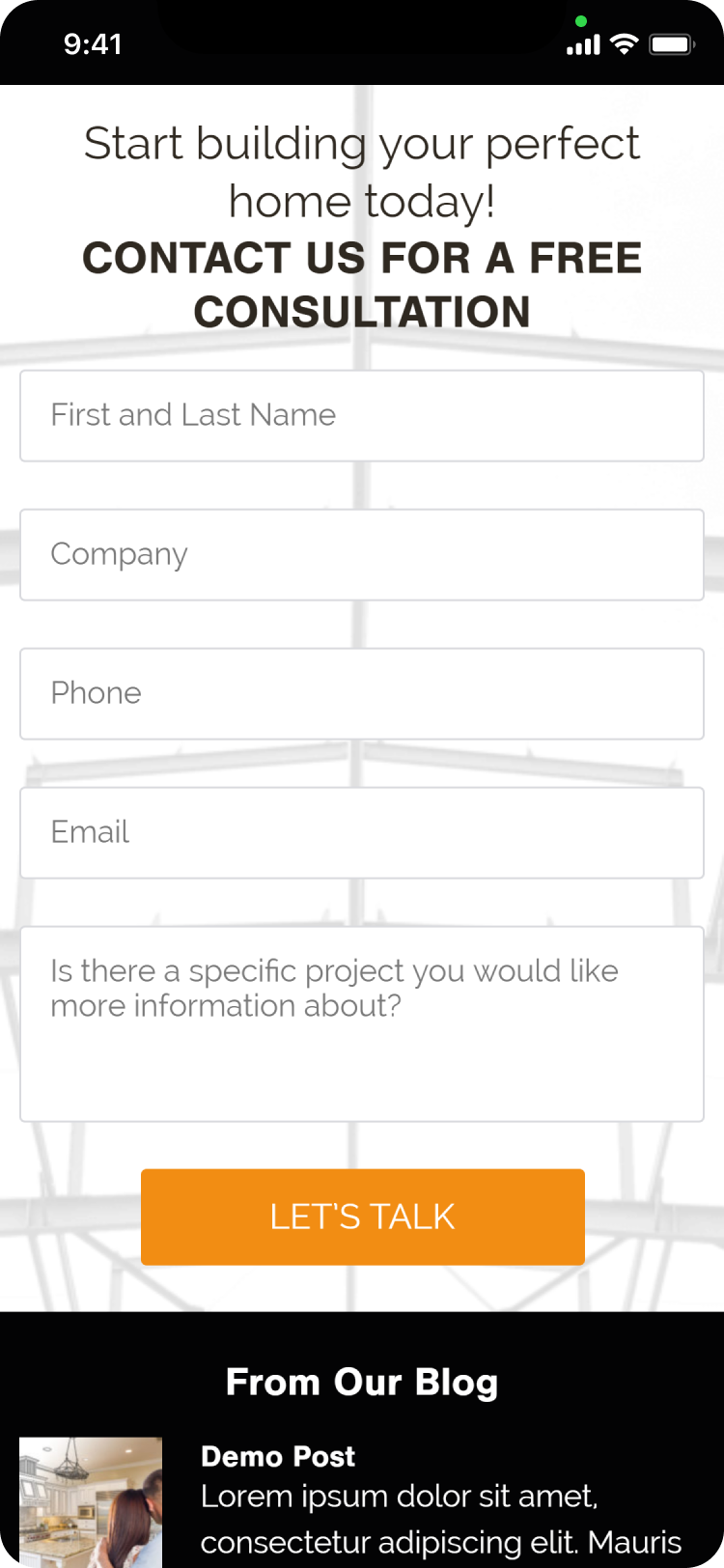Open the Demo Post kitchen thumbnail

click(91, 1501)
